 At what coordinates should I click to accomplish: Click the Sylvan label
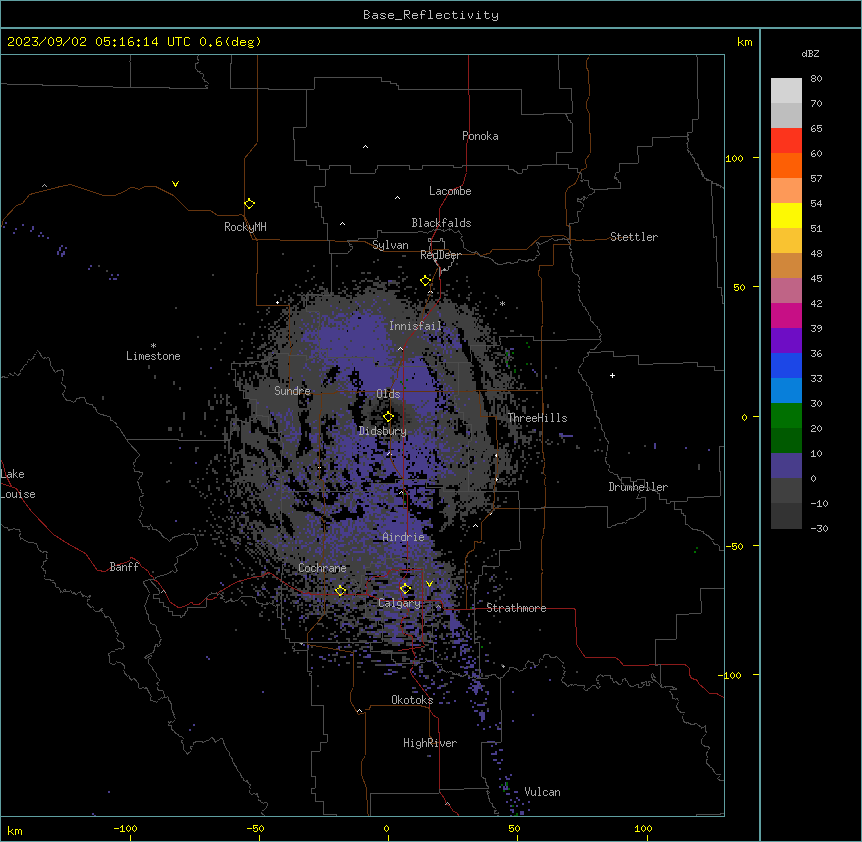390,245
